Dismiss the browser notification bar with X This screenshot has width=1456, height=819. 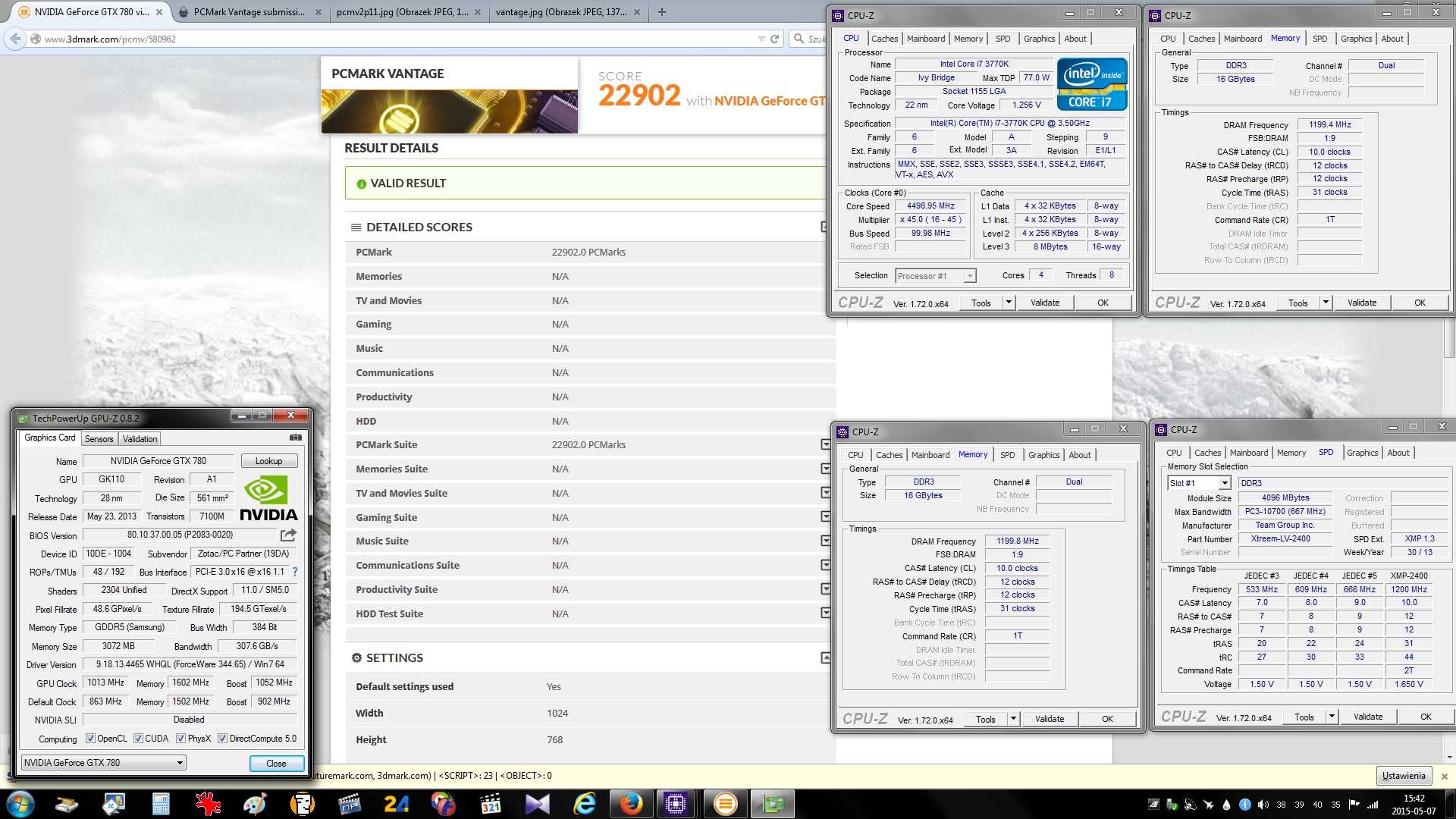click(1444, 777)
